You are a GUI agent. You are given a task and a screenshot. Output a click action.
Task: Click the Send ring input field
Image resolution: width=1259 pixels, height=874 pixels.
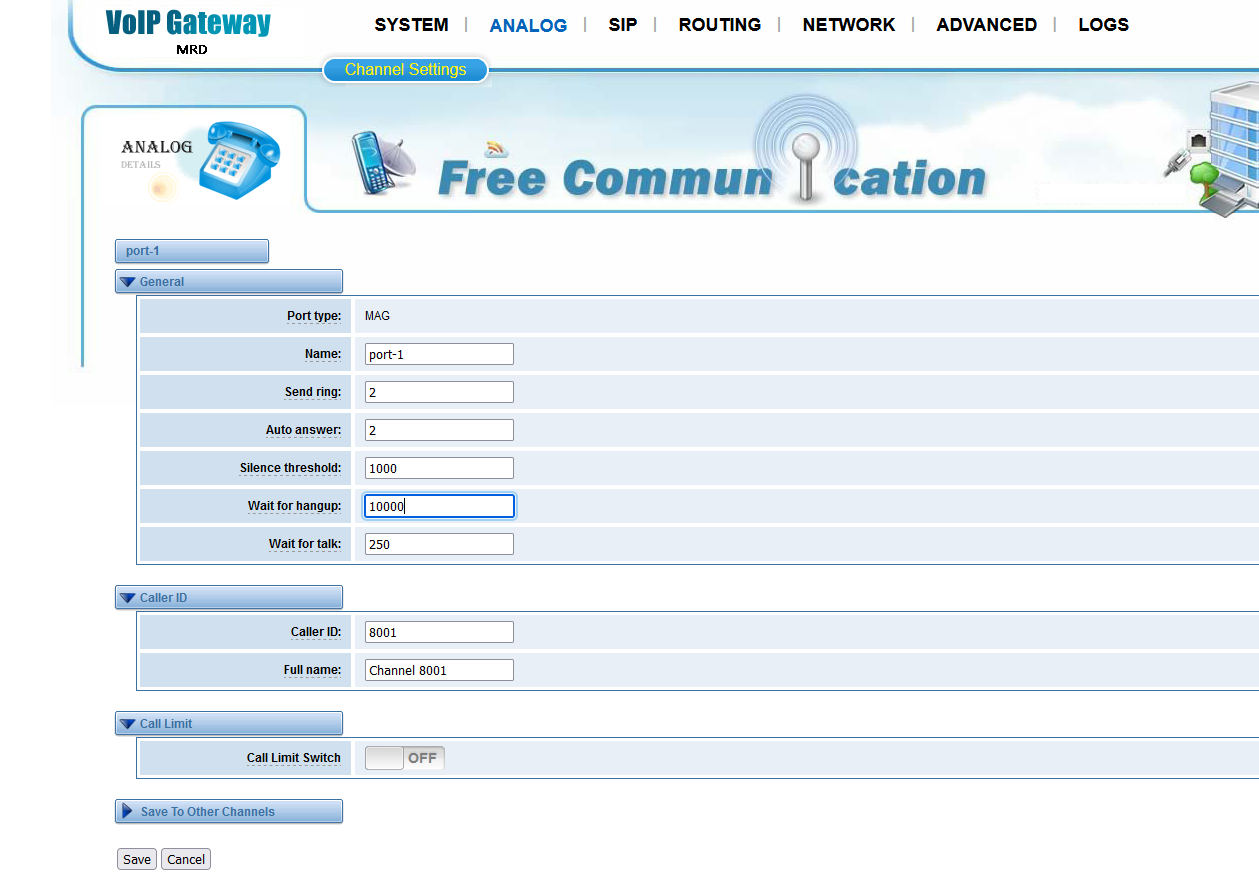click(x=439, y=392)
